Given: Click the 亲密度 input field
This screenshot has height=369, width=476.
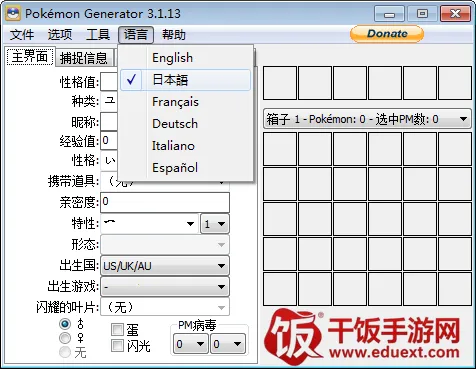Looking at the screenshot, I should click(165, 202).
